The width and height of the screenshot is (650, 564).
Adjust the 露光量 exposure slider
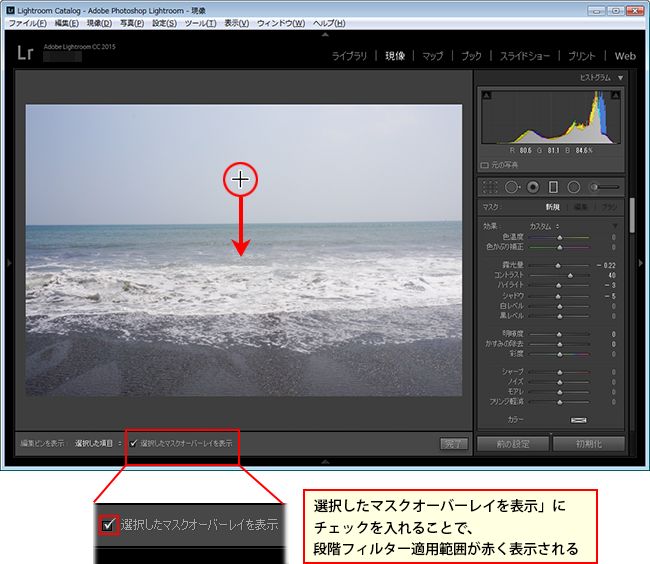[x=558, y=265]
